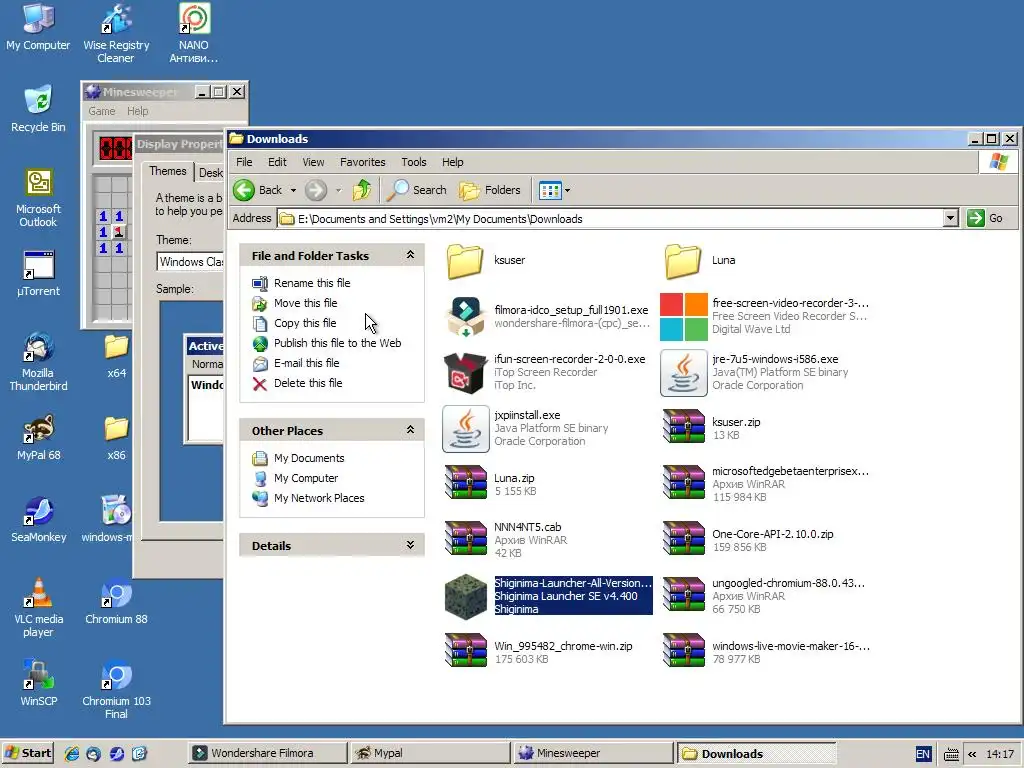Select filmora-idco_setup_full1901.exe installer icon
The height and width of the screenshot is (768, 1024).
[466, 317]
